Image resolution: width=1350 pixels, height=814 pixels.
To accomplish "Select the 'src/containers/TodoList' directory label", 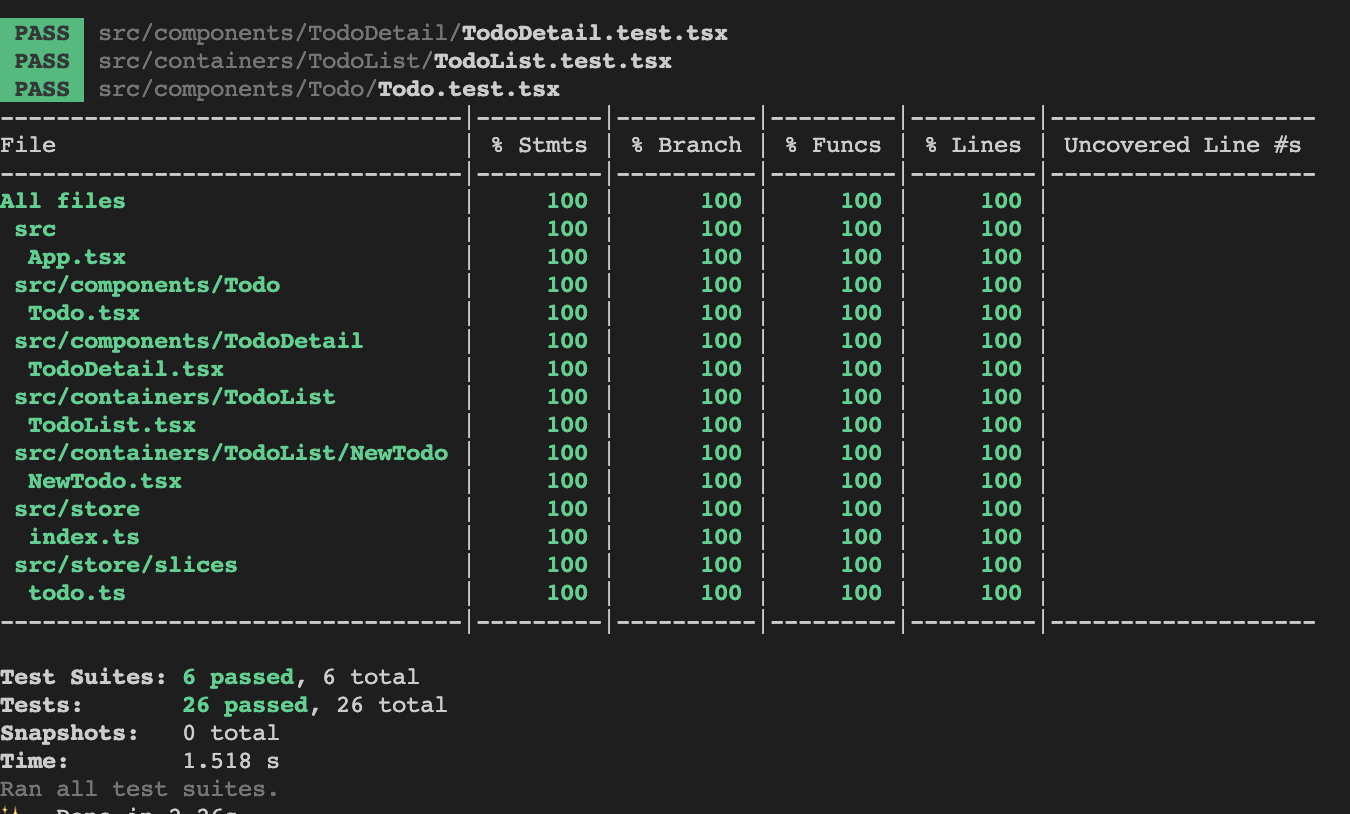I will click(175, 397).
